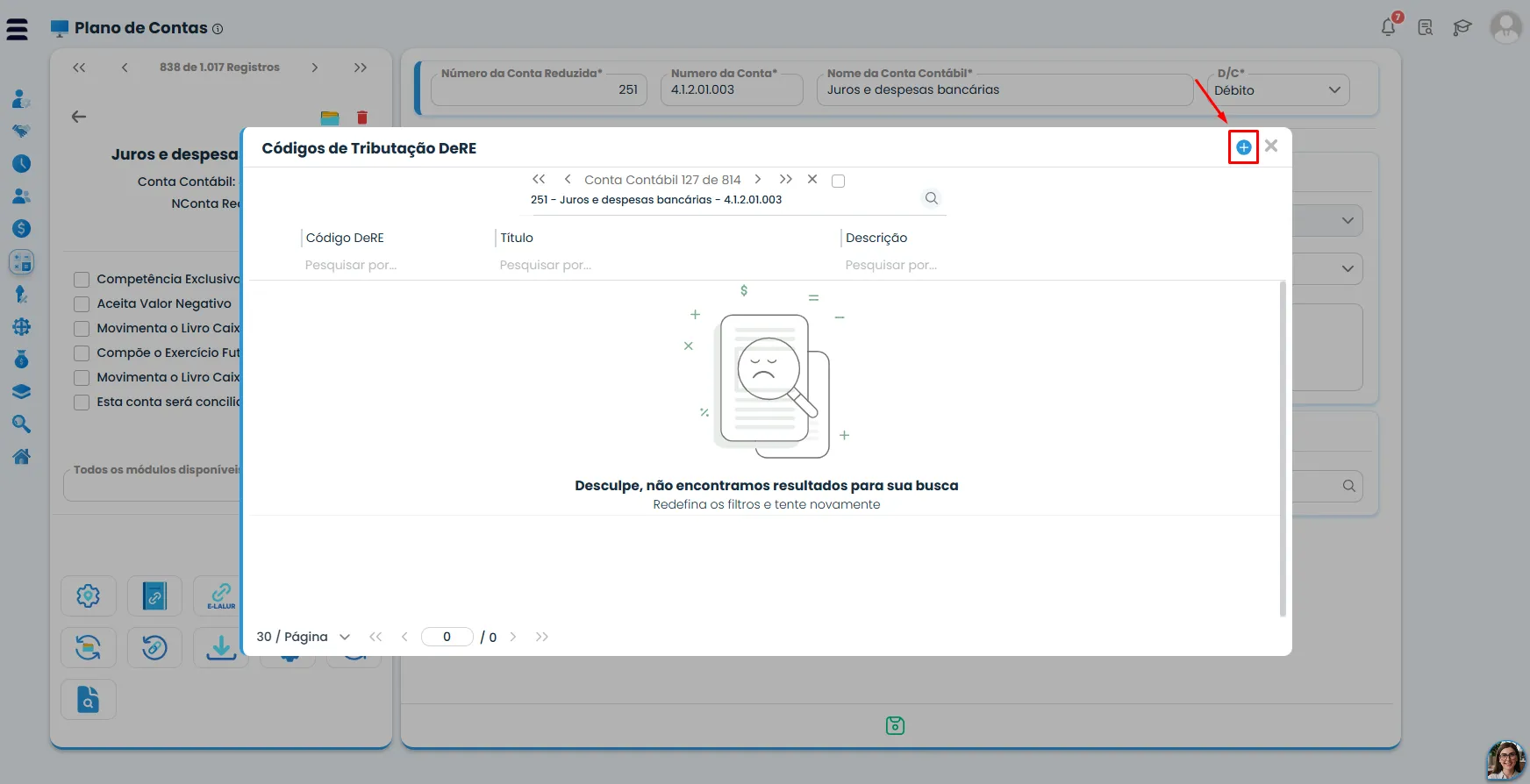Click the magnifier beside the Conta Contábil selector
The image size is (1530, 784).
coord(932,199)
